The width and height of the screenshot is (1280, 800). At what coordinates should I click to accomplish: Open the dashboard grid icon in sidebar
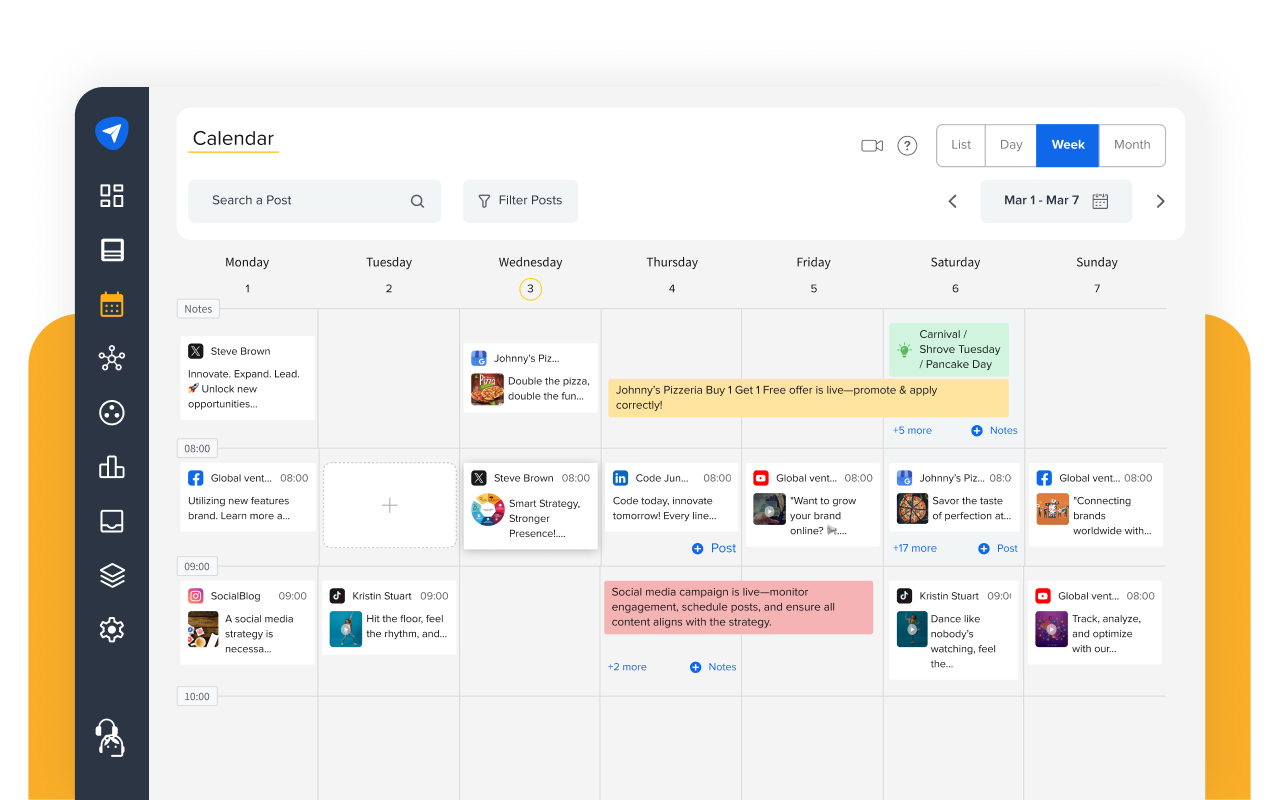pyautogui.click(x=112, y=195)
